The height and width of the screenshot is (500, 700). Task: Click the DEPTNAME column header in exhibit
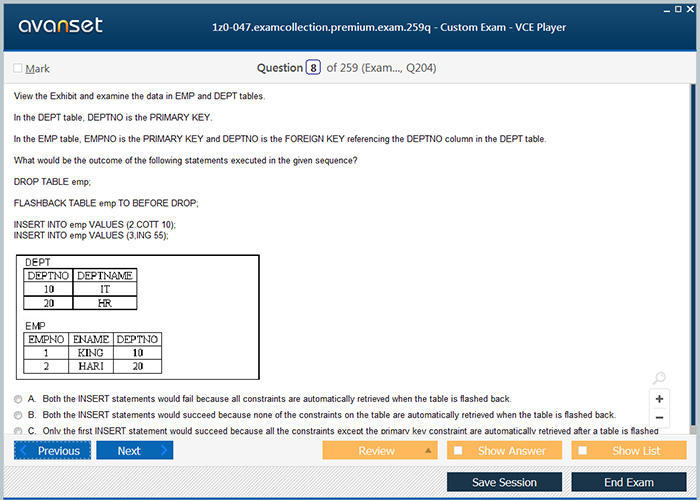[x=105, y=275]
